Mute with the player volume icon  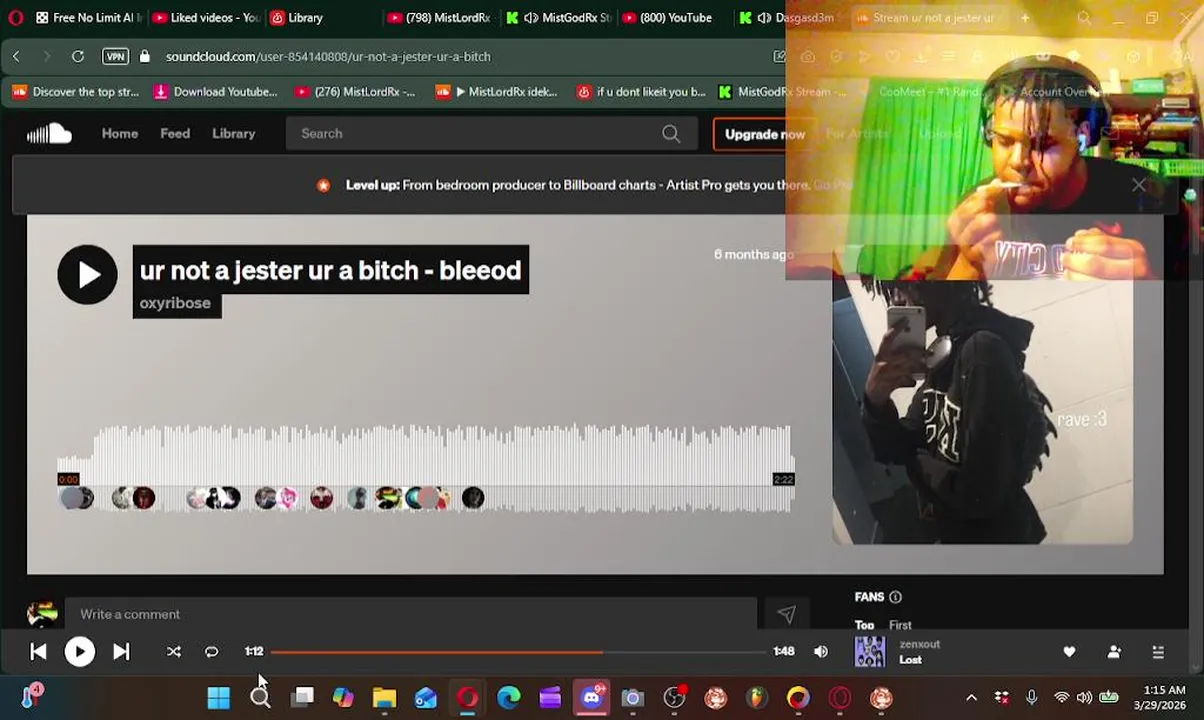821,652
